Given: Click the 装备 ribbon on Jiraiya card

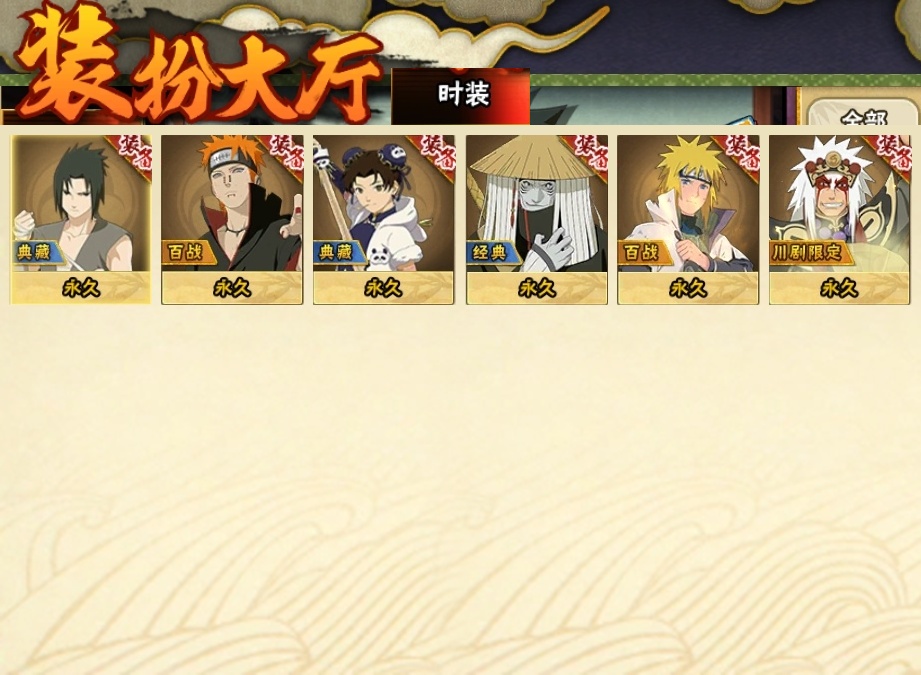Looking at the screenshot, I should coord(893,152).
